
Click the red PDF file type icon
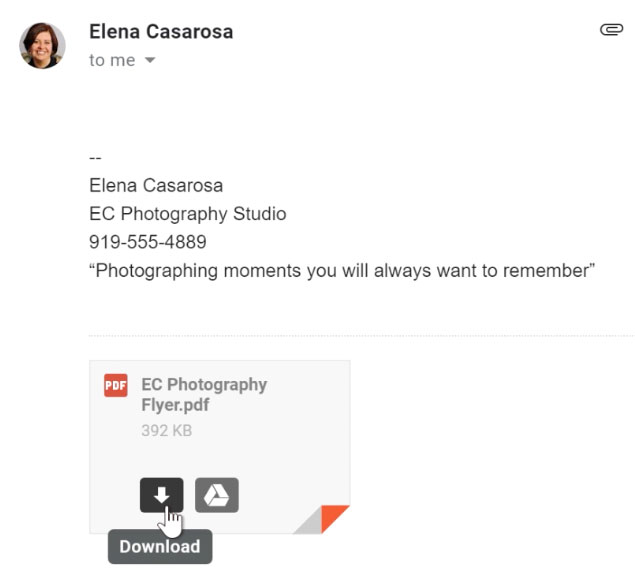116,385
